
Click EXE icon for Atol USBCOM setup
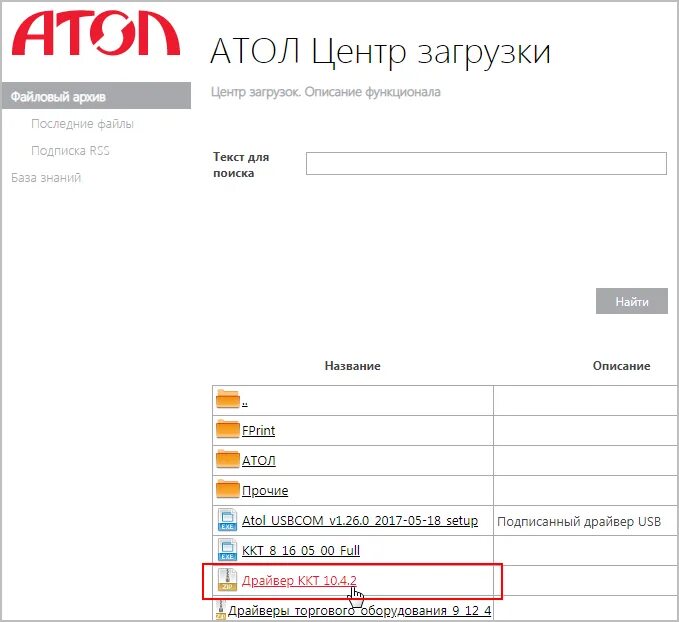point(227,520)
